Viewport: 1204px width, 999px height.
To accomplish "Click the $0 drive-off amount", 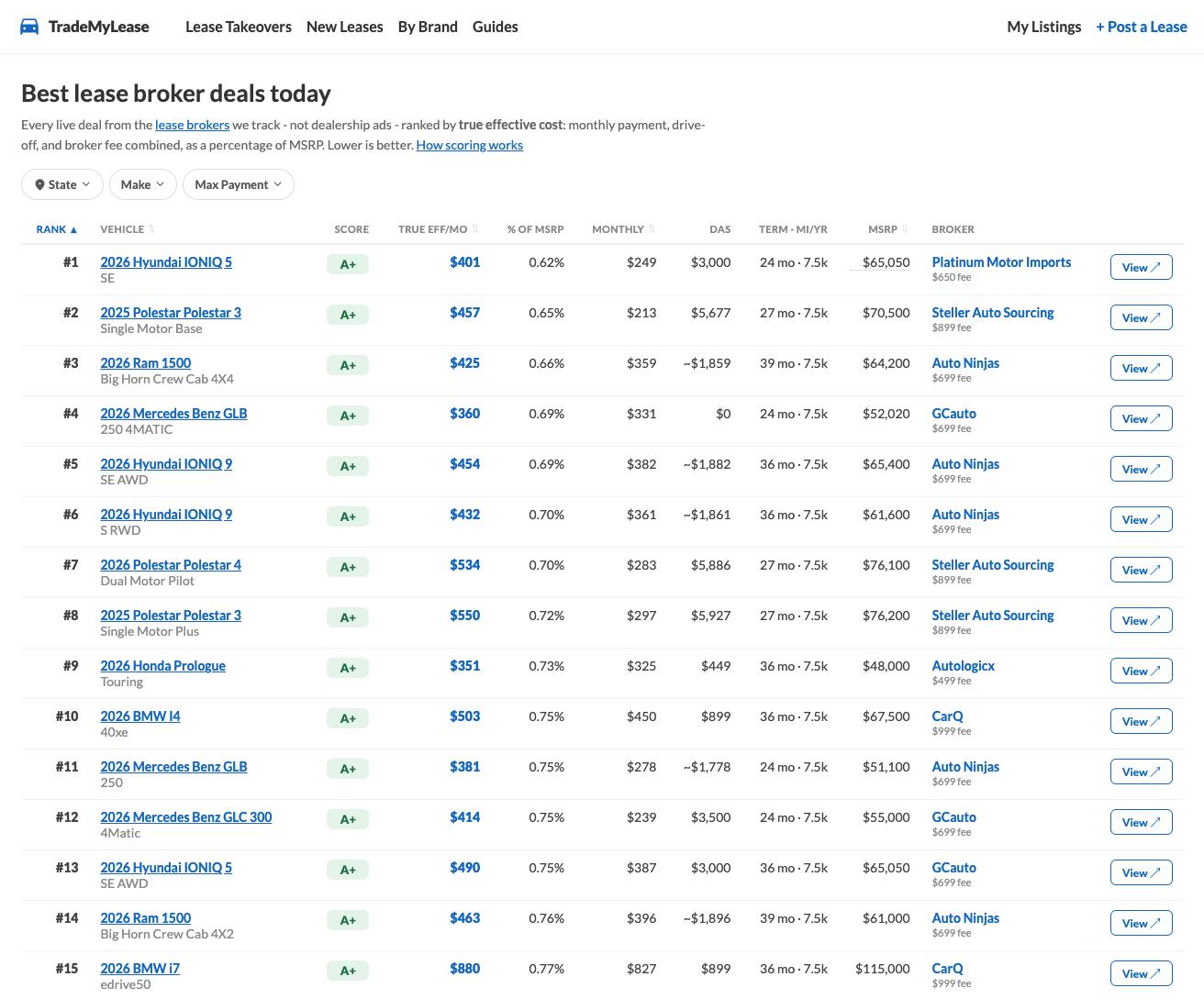I will pos(723,414).
